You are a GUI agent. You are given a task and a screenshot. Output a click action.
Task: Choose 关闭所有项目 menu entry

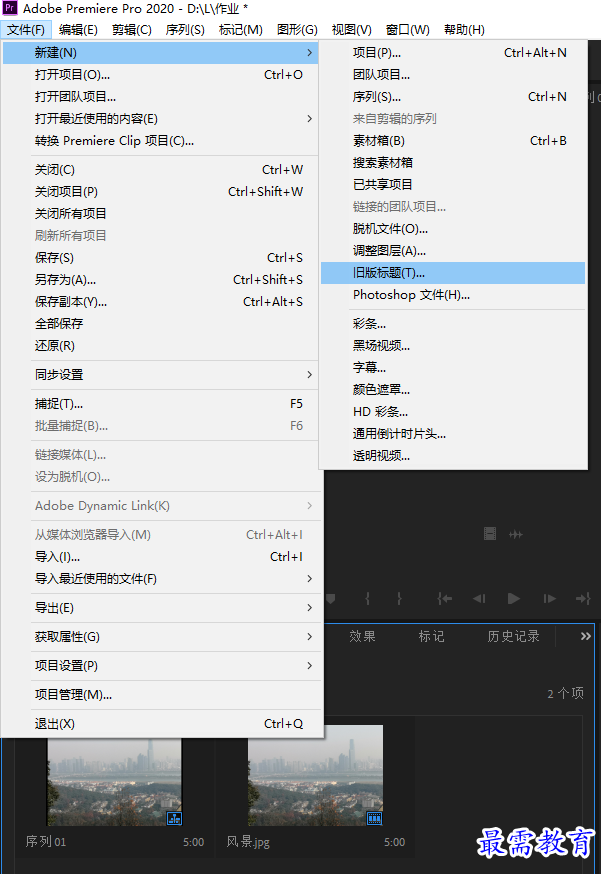(161, 213)
